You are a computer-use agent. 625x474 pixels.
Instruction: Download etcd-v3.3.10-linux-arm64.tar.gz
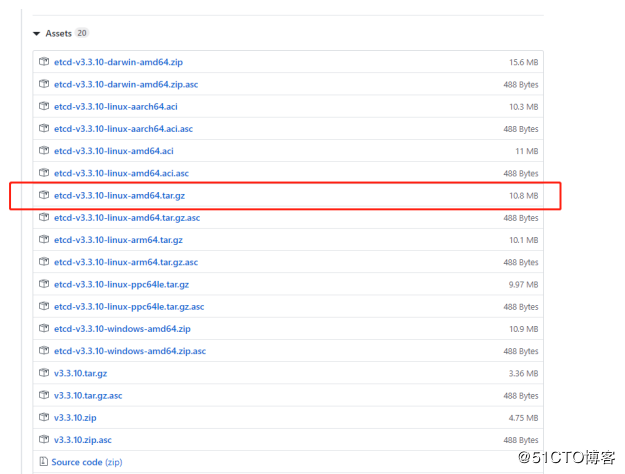point(118,240)
